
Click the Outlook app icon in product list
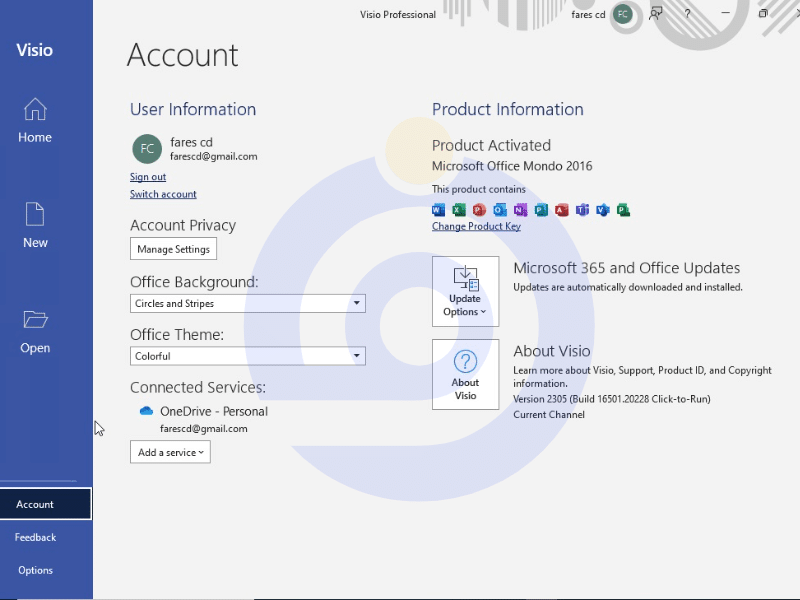500,210
